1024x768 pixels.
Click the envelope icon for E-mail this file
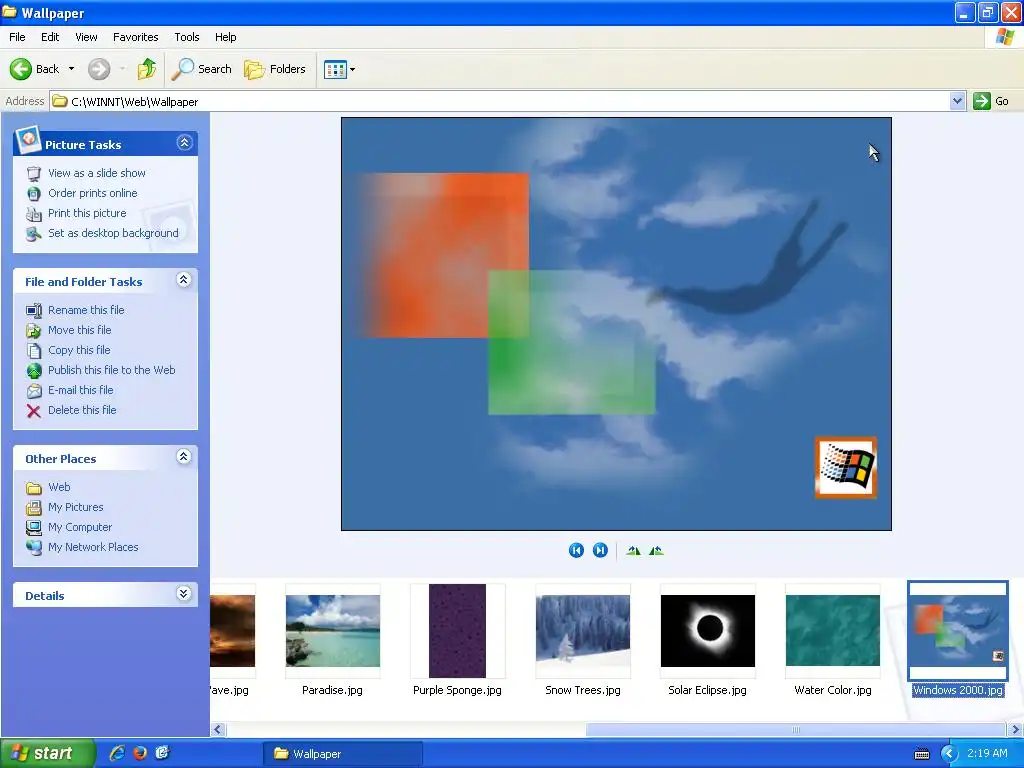coord(34,391)
